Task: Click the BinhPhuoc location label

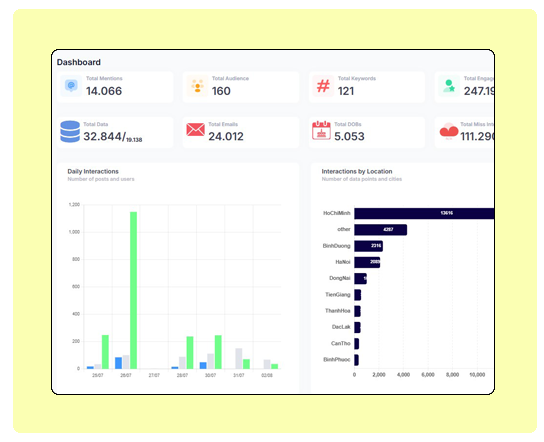Action: pos(337,359)
